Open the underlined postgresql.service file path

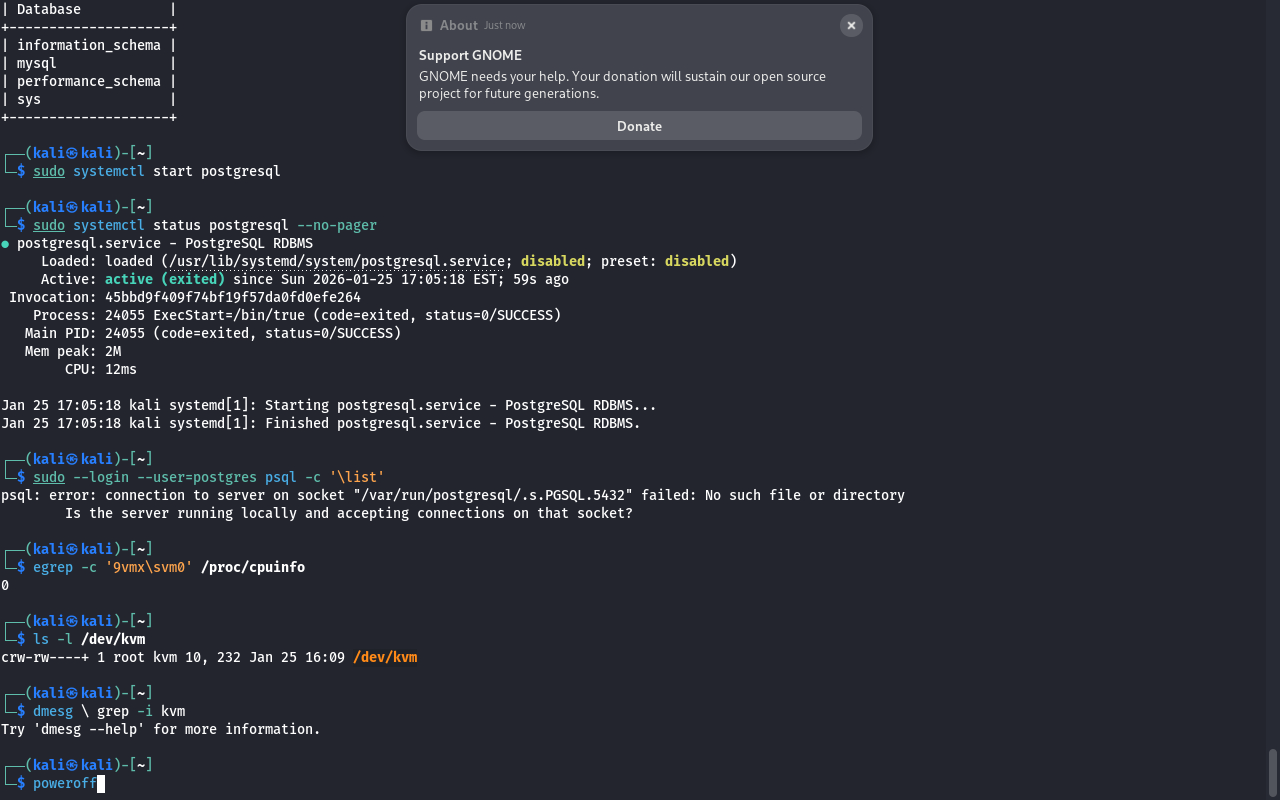pyautogui.click(x=336, y=261)
